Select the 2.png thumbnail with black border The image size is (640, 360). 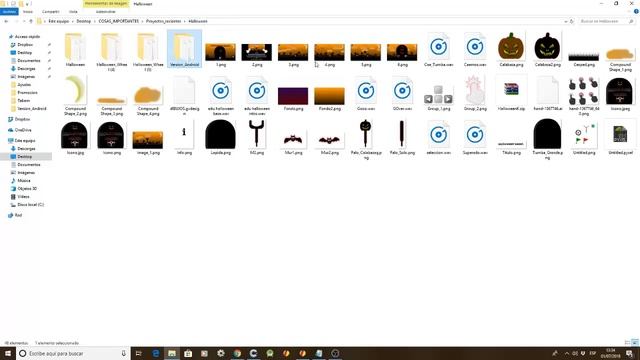click(257, 53)
